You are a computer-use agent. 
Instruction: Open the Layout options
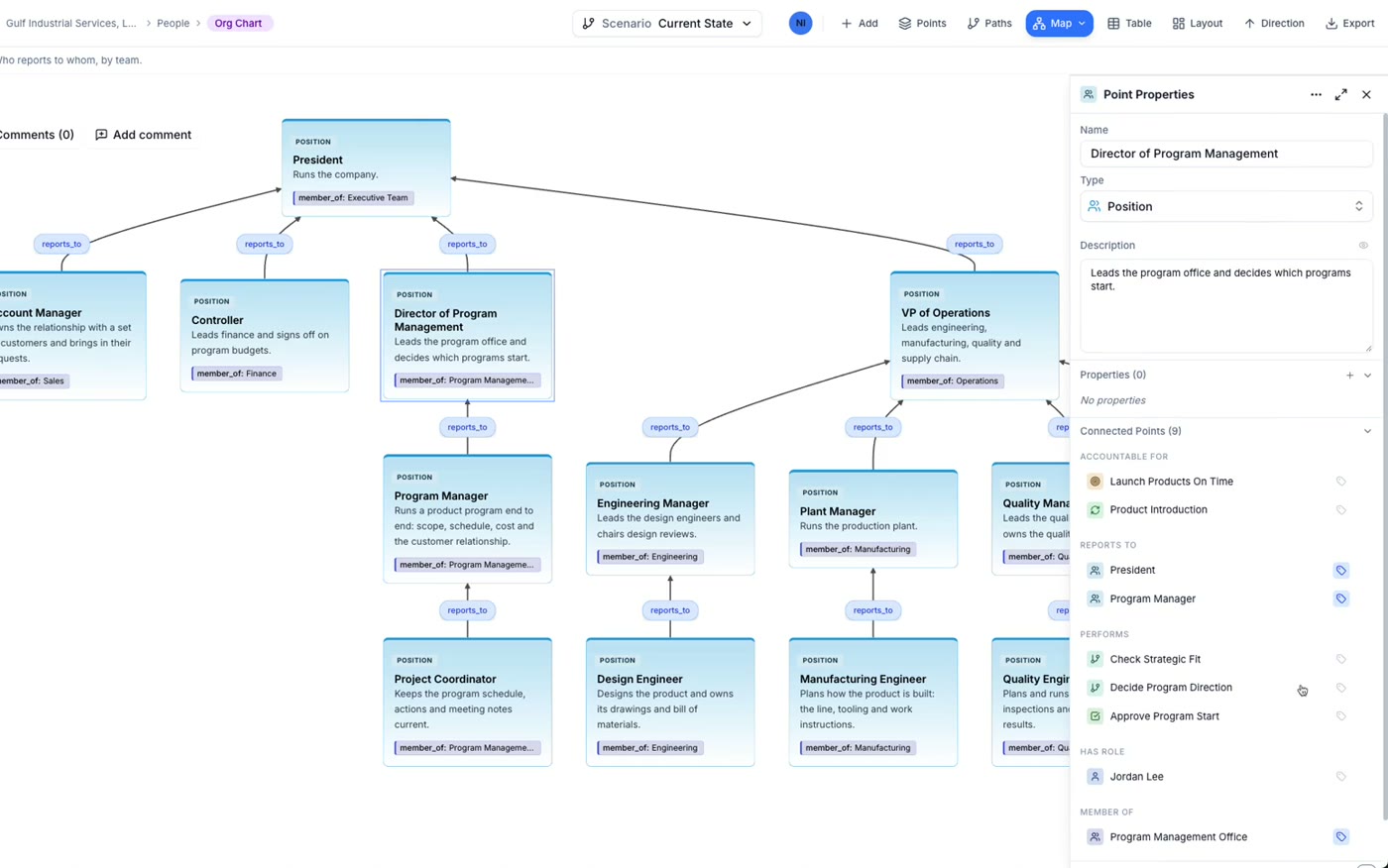pos(1197,23)
